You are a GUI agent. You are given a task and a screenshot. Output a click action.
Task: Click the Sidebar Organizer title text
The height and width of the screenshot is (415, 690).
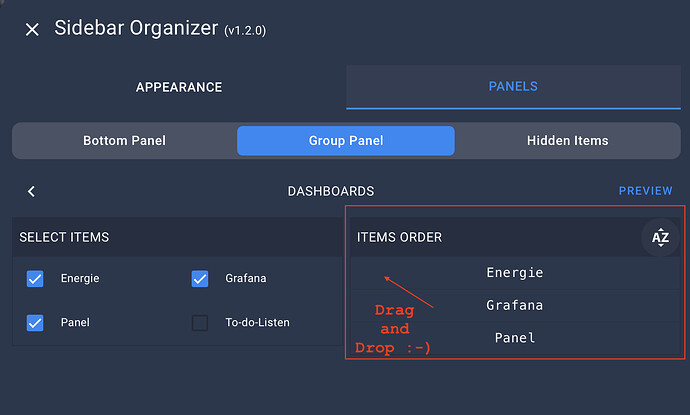136,28
